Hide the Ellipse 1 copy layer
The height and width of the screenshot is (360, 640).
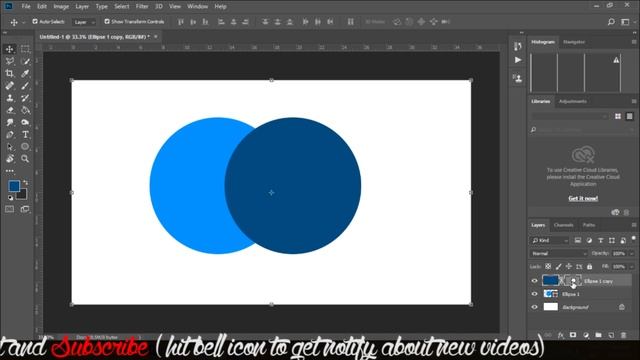point(534,281)
